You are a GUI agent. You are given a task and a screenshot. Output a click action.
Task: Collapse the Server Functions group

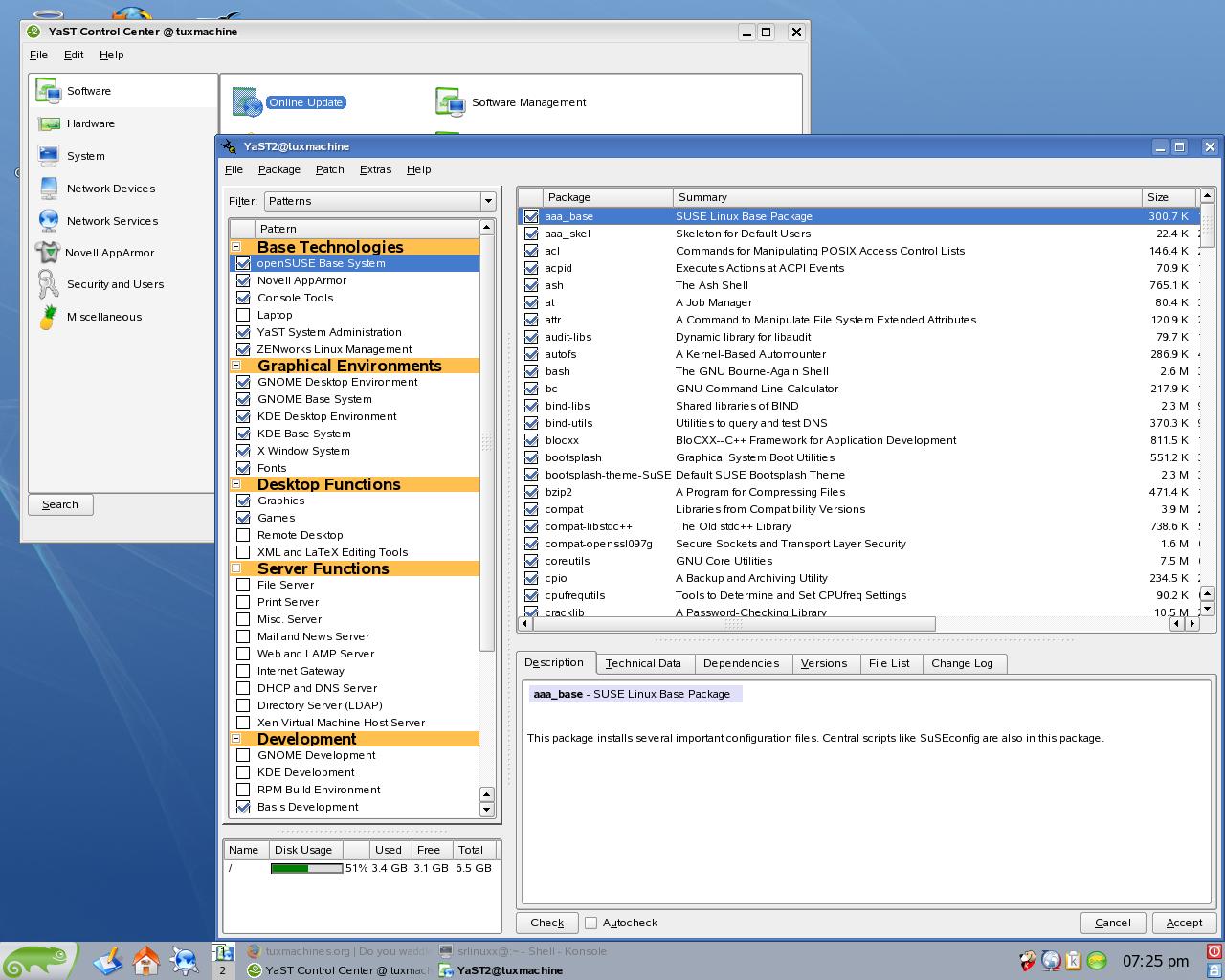point(235,568)
